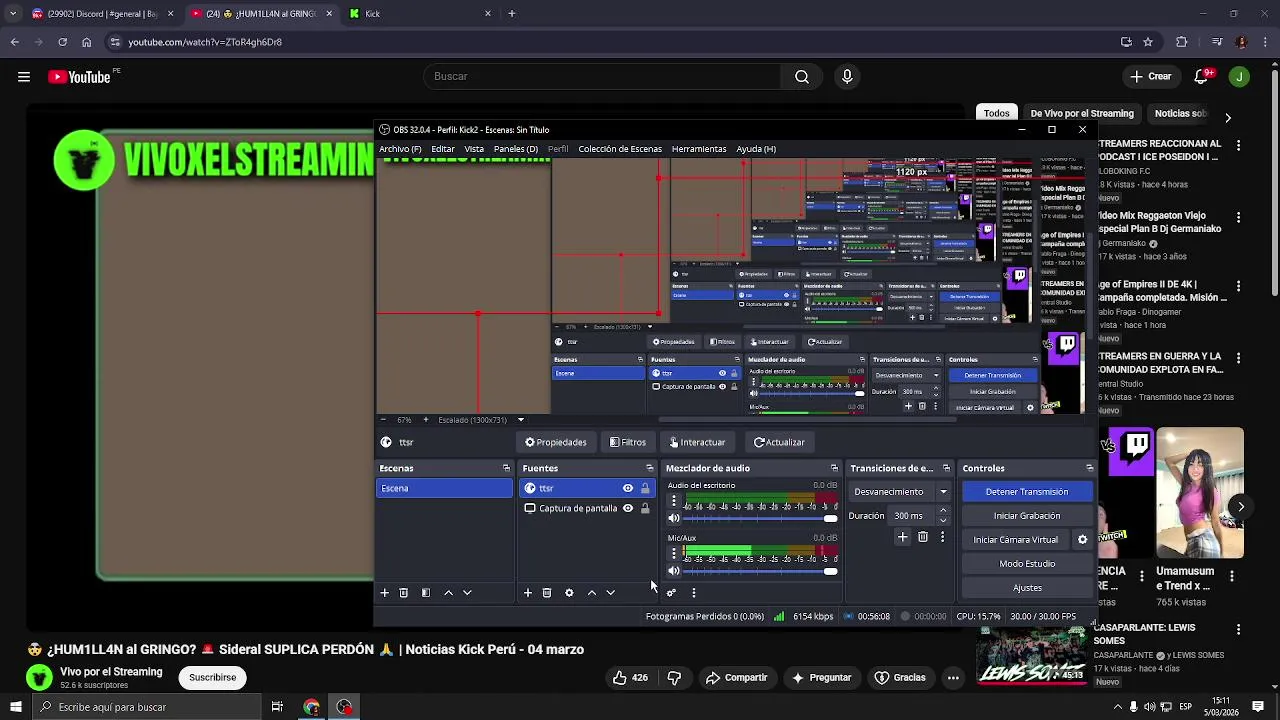Open audio mixer bottom three-dot menu
Image resolution: width=1280 pixels, height=720 pixels.
point(693,593)
